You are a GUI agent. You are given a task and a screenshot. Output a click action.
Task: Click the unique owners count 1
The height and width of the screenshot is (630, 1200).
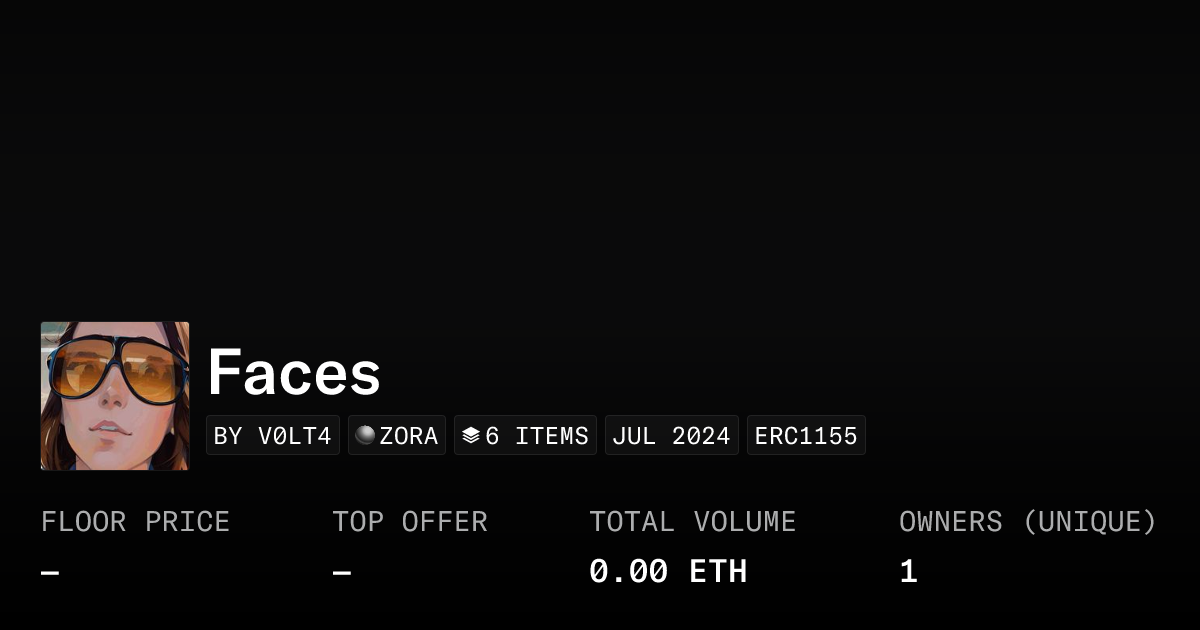[x=908, y=572]
